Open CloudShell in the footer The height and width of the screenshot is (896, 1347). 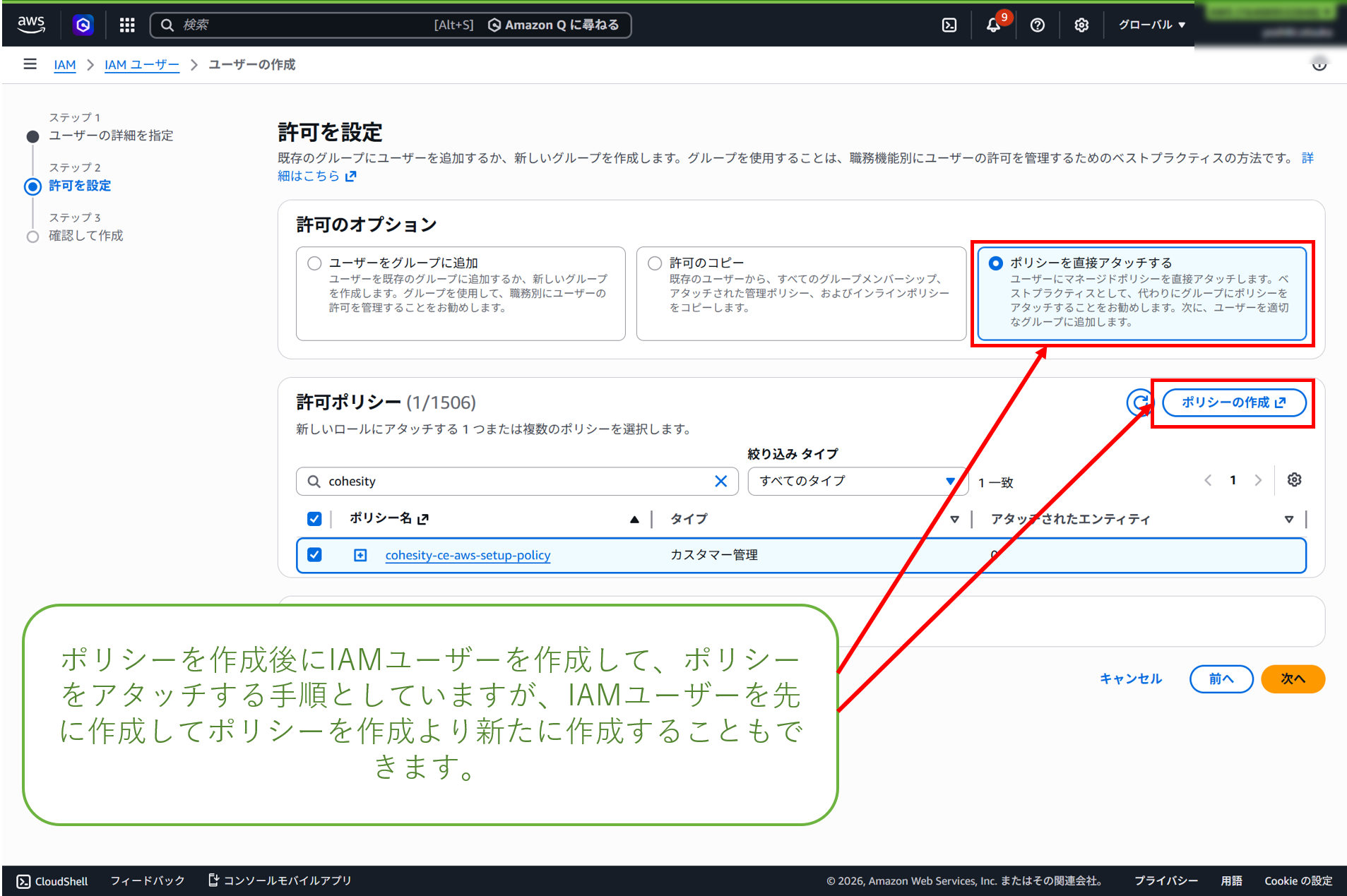[x=52, y=881]
